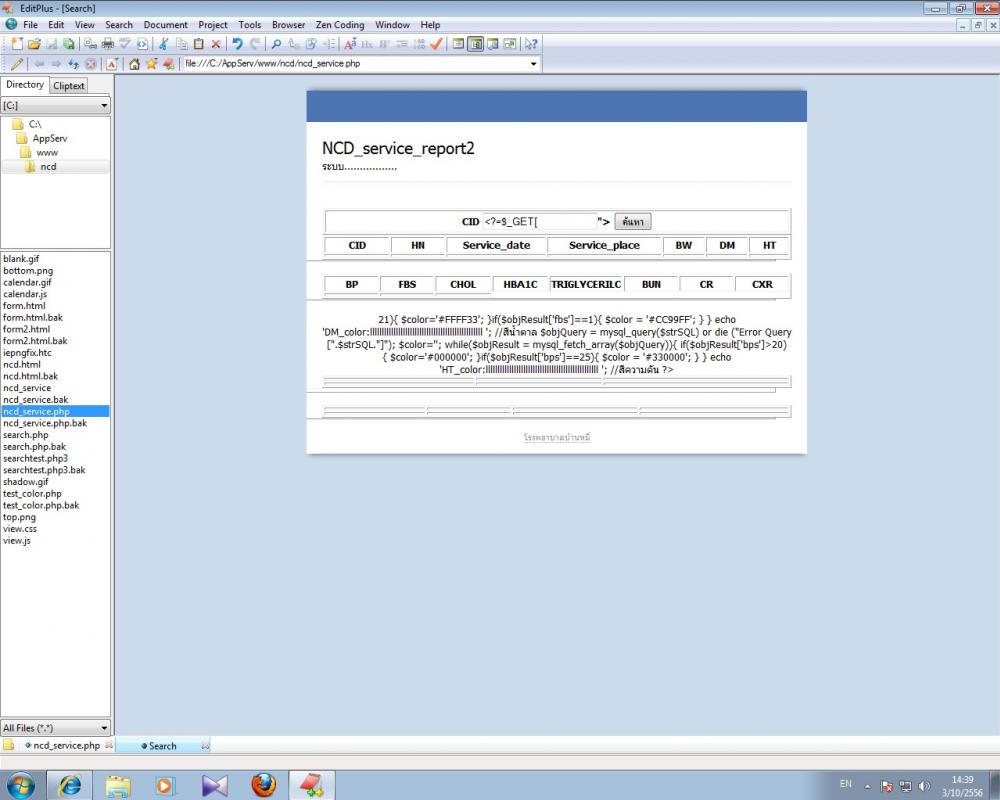Click the CID input field
The height and width of the screenshot is (800, 1000).
540,221
